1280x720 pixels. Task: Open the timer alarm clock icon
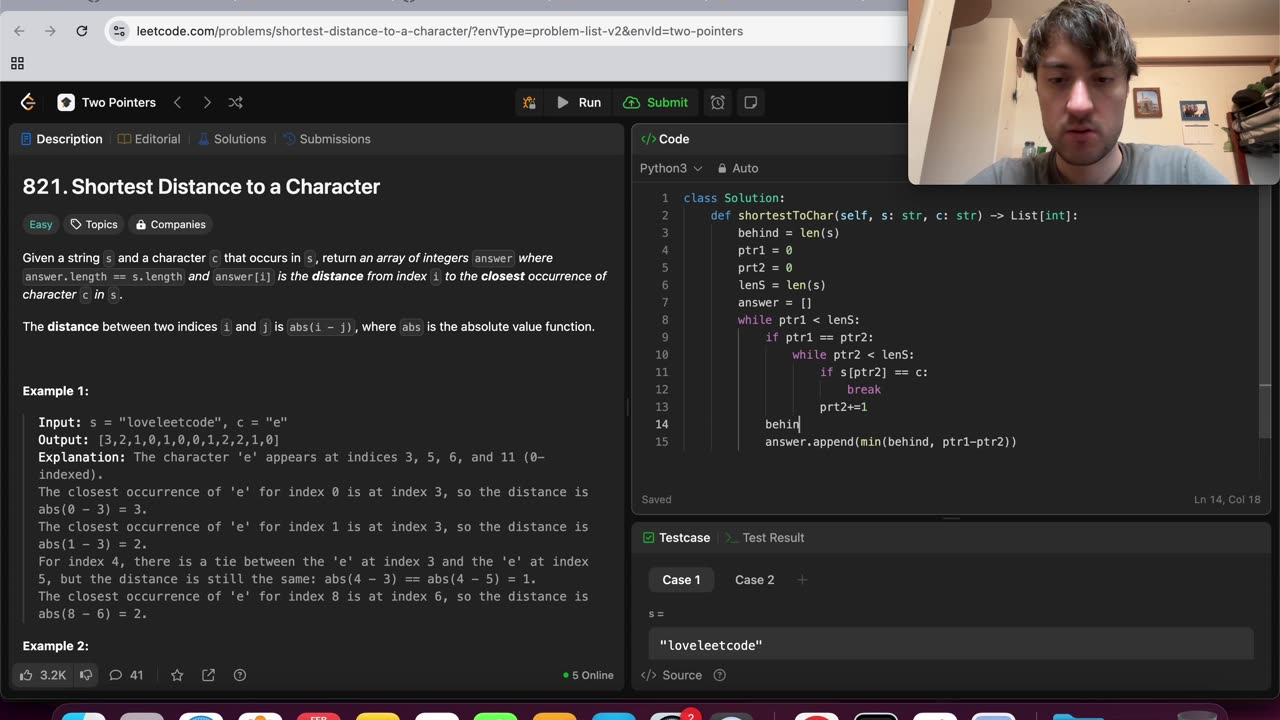pos(718,102)
